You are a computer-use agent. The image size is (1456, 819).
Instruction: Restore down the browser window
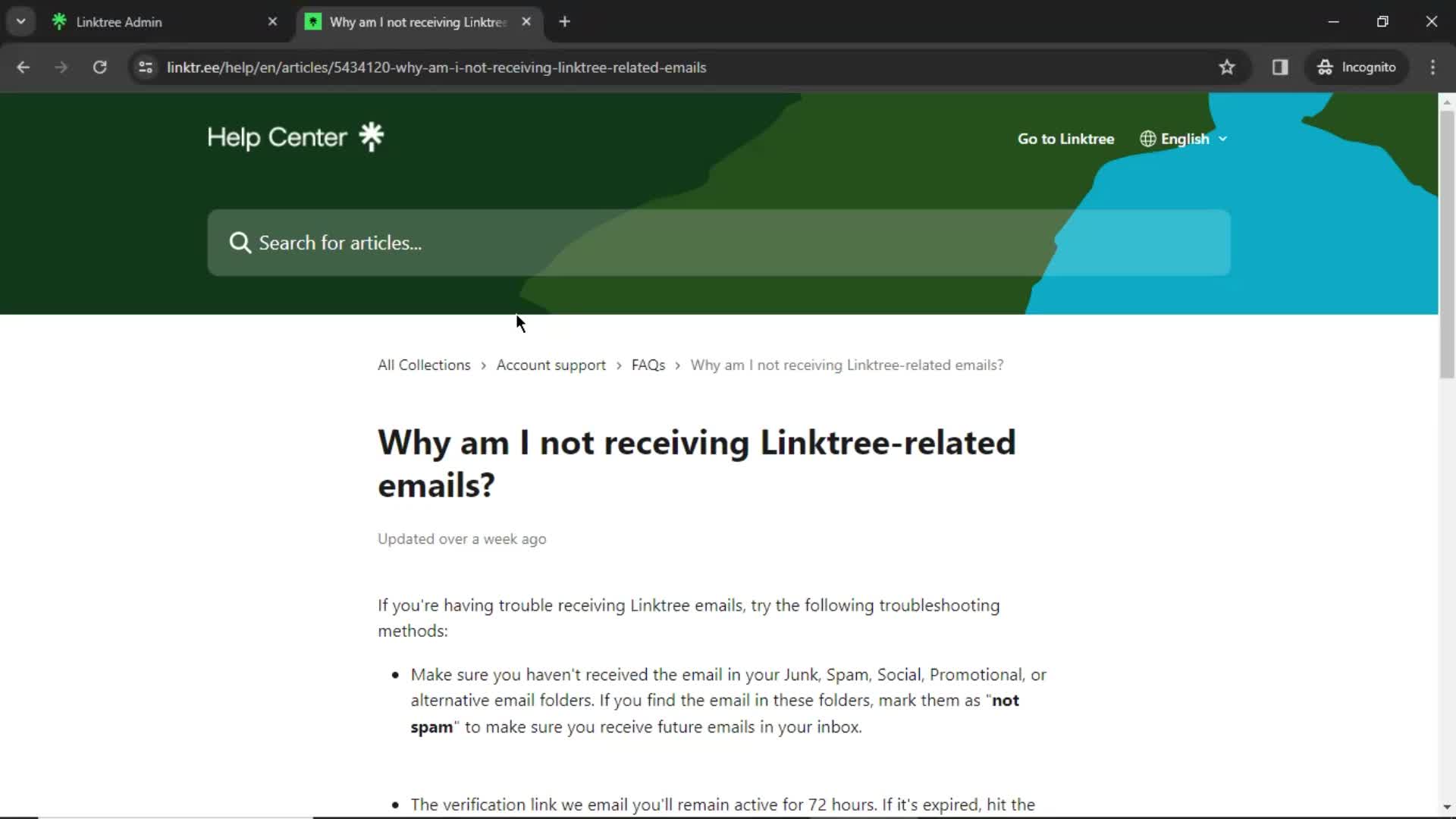(1382, 22)
